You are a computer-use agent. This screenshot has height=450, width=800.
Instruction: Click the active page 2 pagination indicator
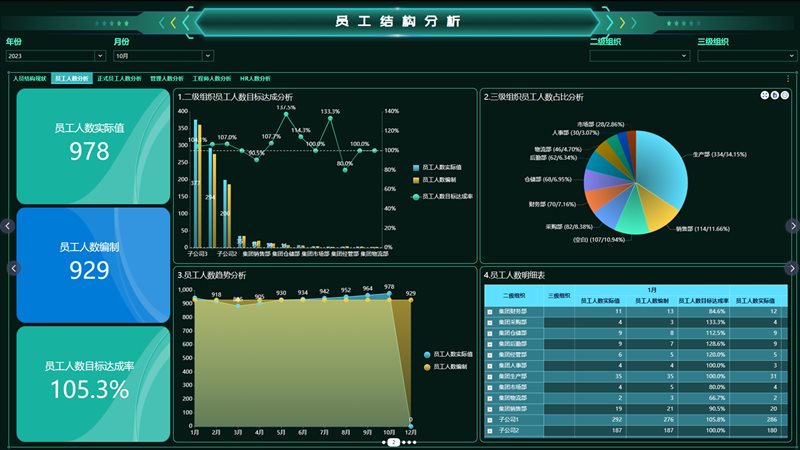coord(393,442)
